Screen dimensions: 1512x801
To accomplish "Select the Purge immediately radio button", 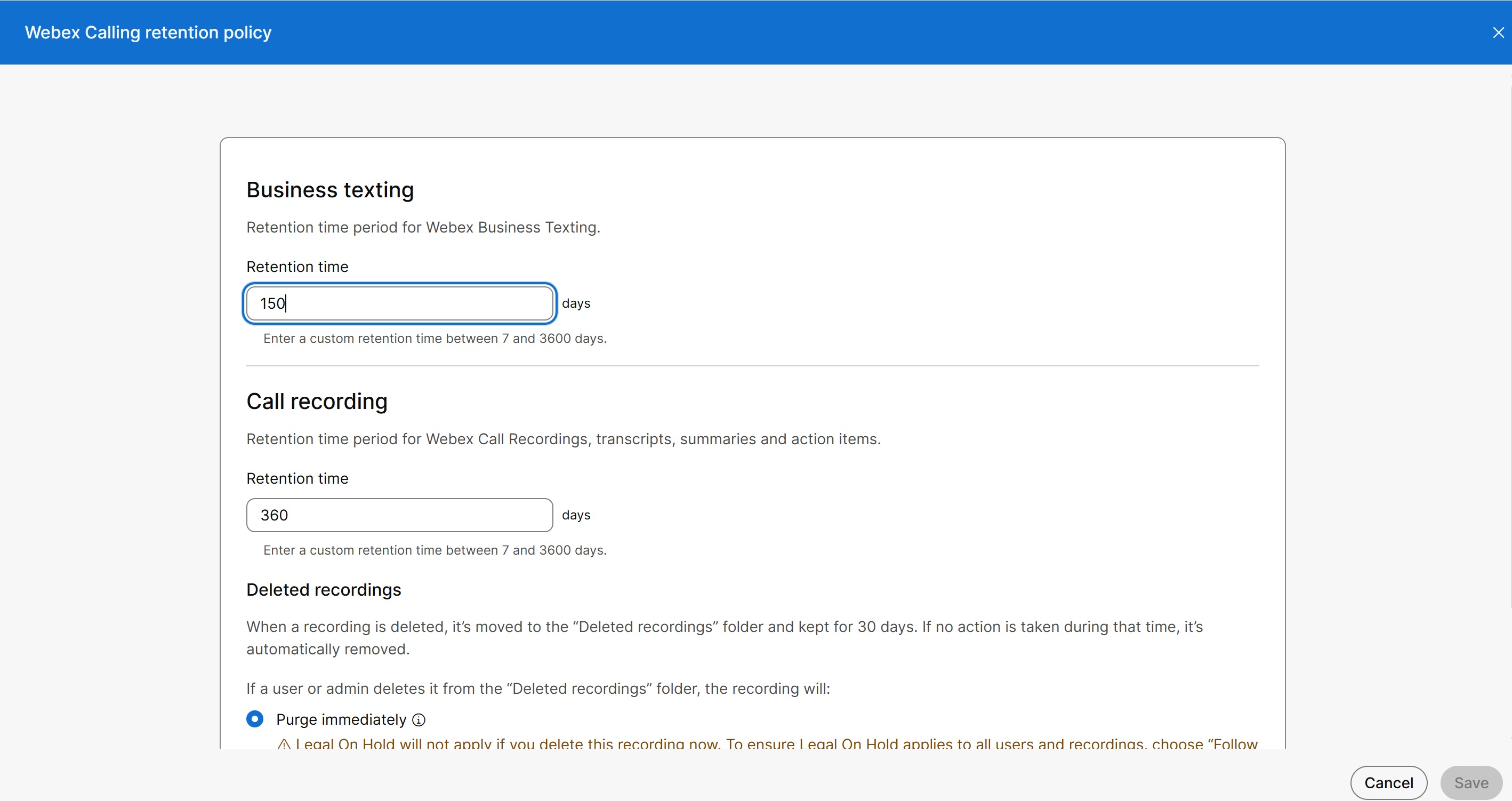I will click(255, 719).
